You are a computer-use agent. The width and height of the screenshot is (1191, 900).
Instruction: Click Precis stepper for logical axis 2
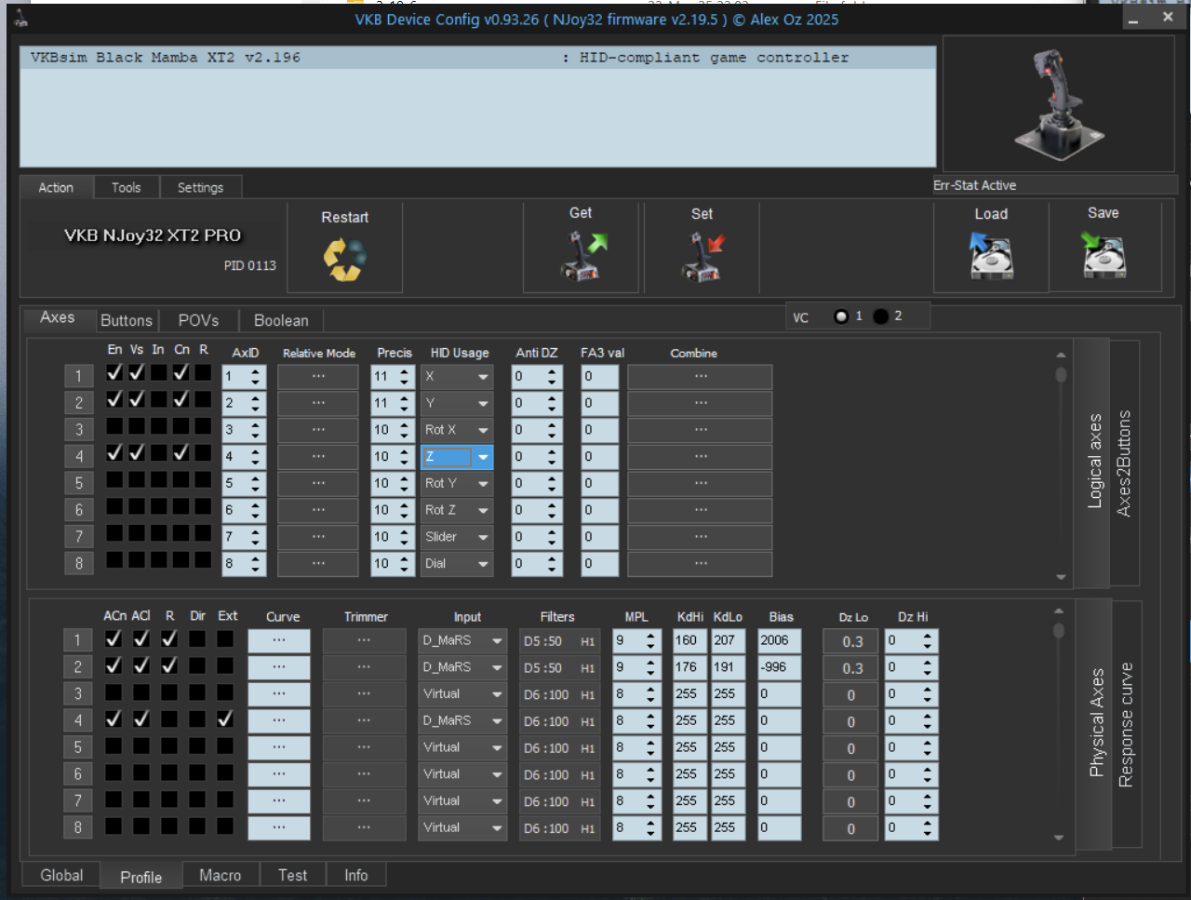(404, 403)
